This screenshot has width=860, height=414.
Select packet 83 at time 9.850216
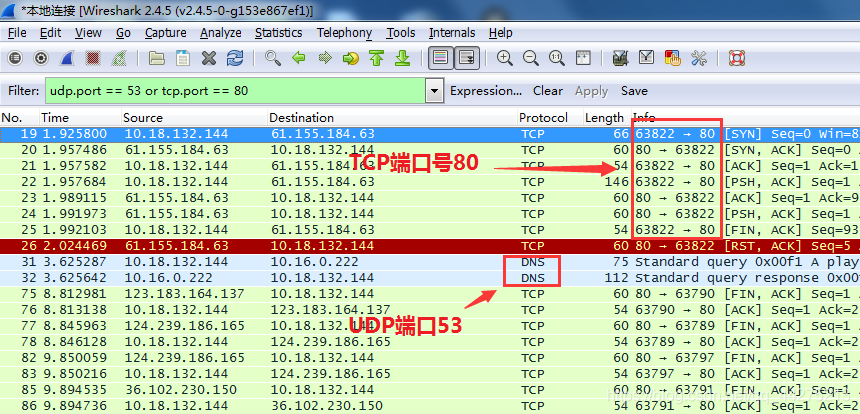pos(430,373)
